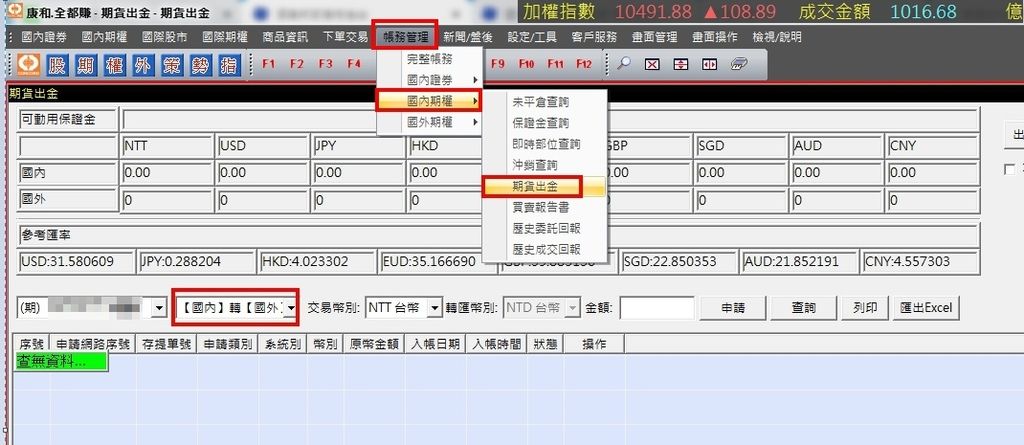Image resolution: width=1024 pixels, height=445 pixels.
Task: Click the F1 shortcut toolbar button
Action: 268,64
